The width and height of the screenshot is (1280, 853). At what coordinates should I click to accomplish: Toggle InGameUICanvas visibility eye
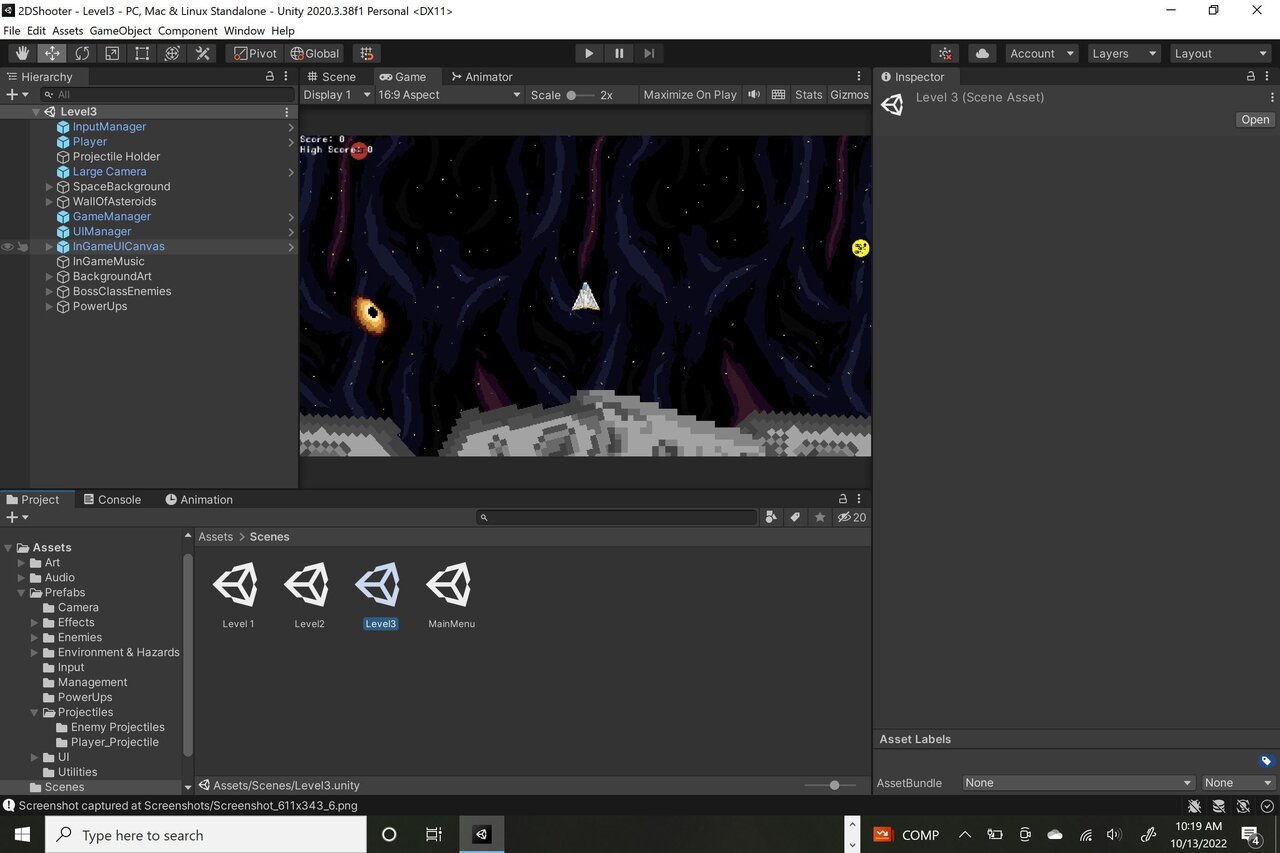tap(8, 246)
